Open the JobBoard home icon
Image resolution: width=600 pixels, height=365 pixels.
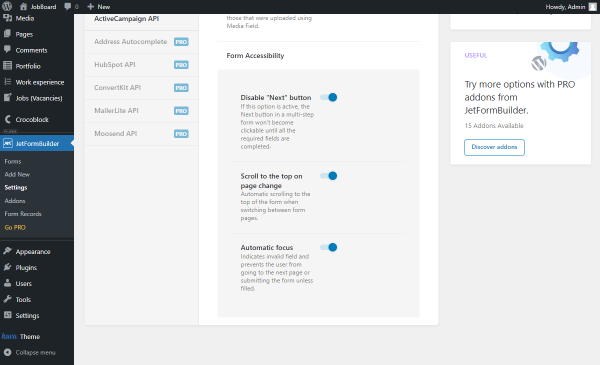pyautogui.click(x=23, y=7)
